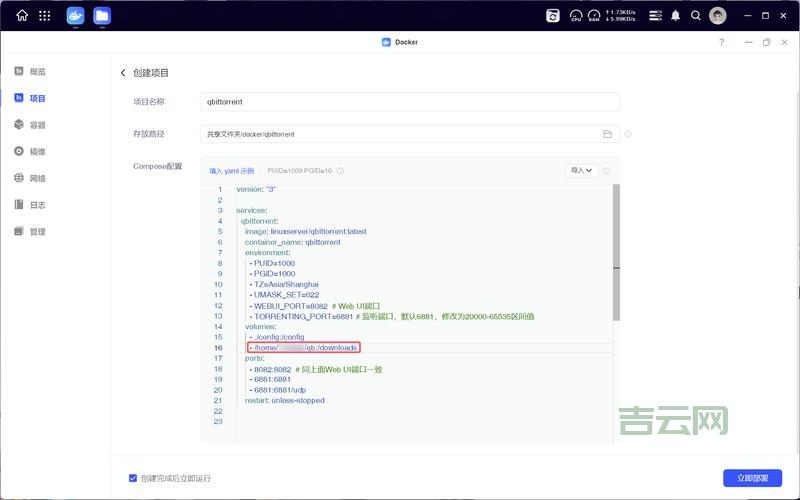Click the 立即部署 button
Viewport: 800px width, 500px height.
752,478
